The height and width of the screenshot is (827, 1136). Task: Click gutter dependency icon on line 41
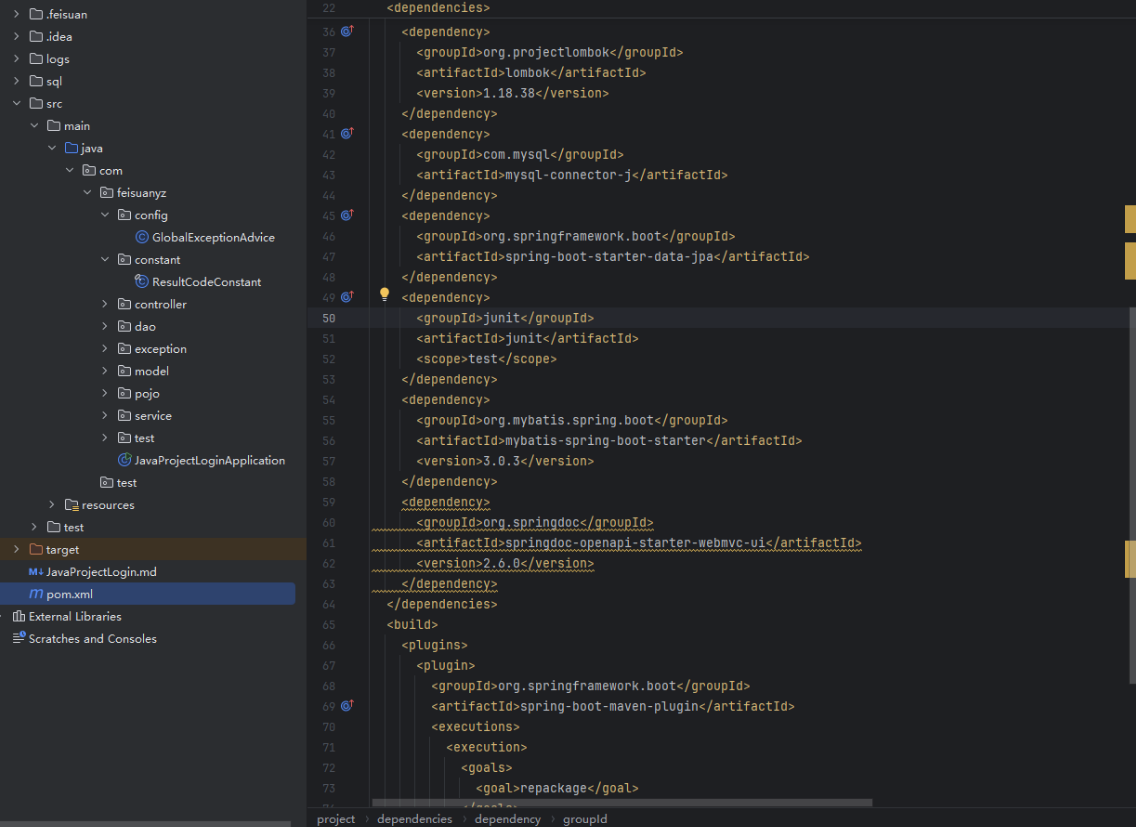click(x=347, y=134)
